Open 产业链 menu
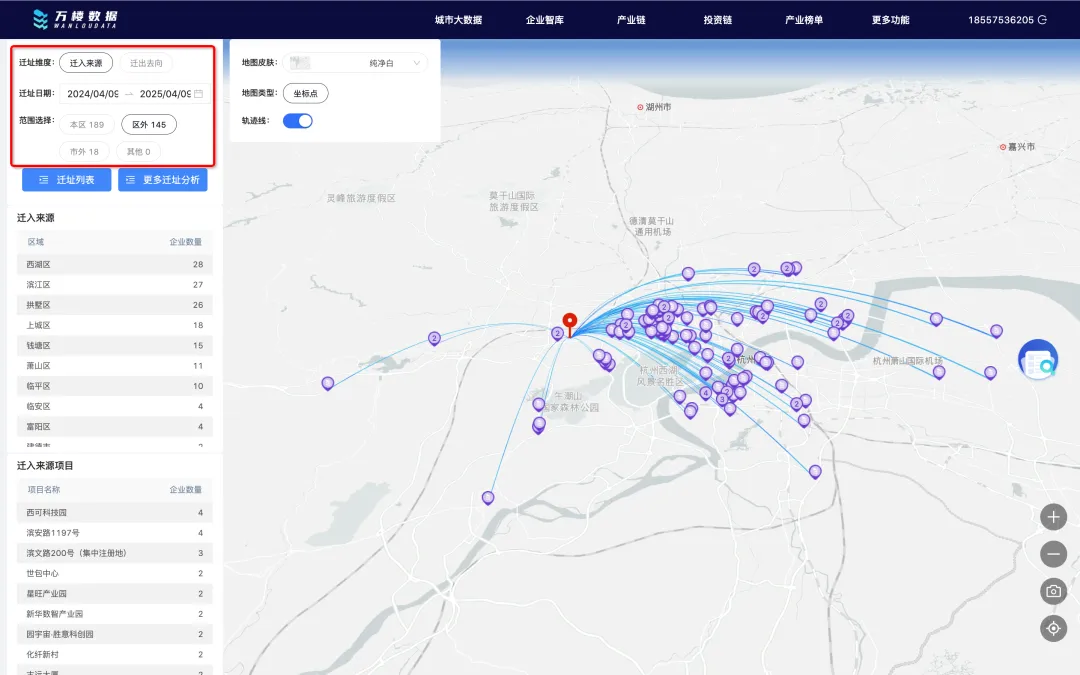 [x=631, y=20]
